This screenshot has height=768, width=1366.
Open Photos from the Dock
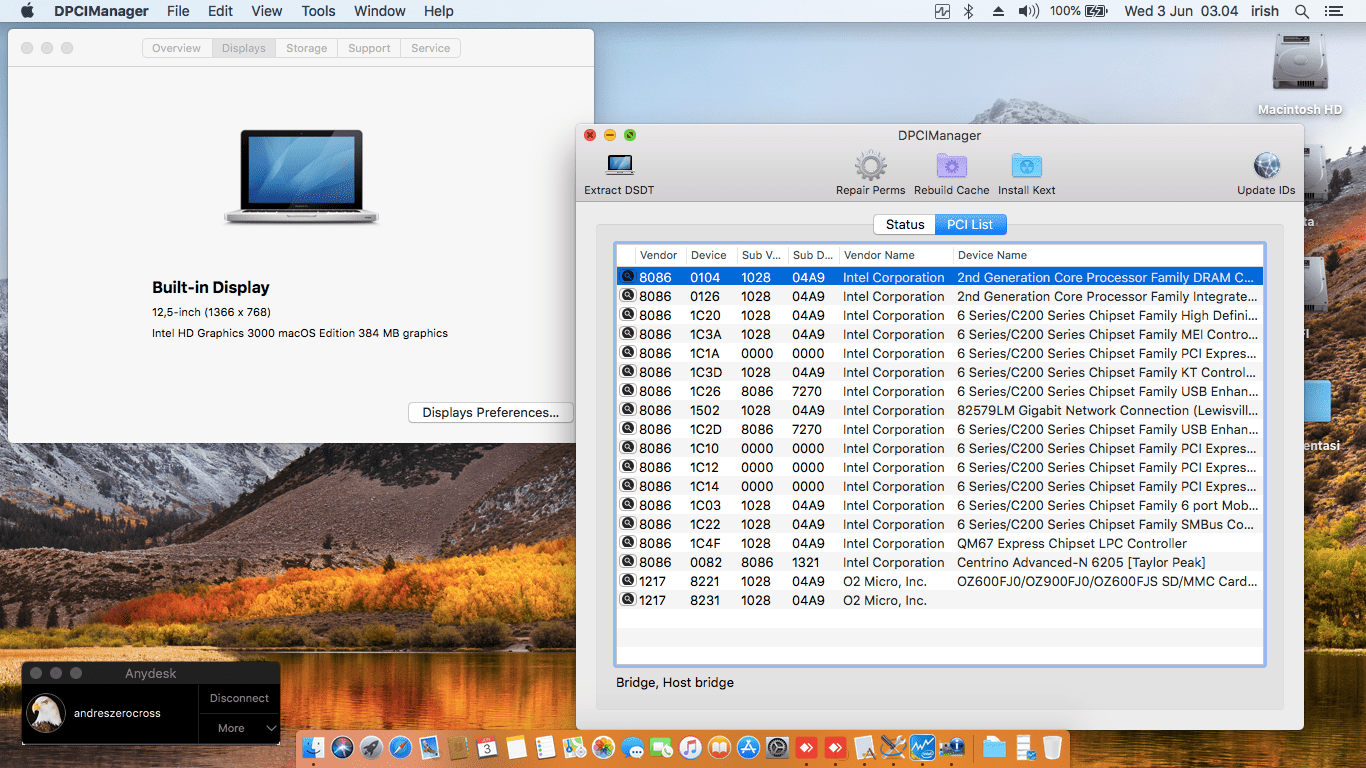click(603, 747)
